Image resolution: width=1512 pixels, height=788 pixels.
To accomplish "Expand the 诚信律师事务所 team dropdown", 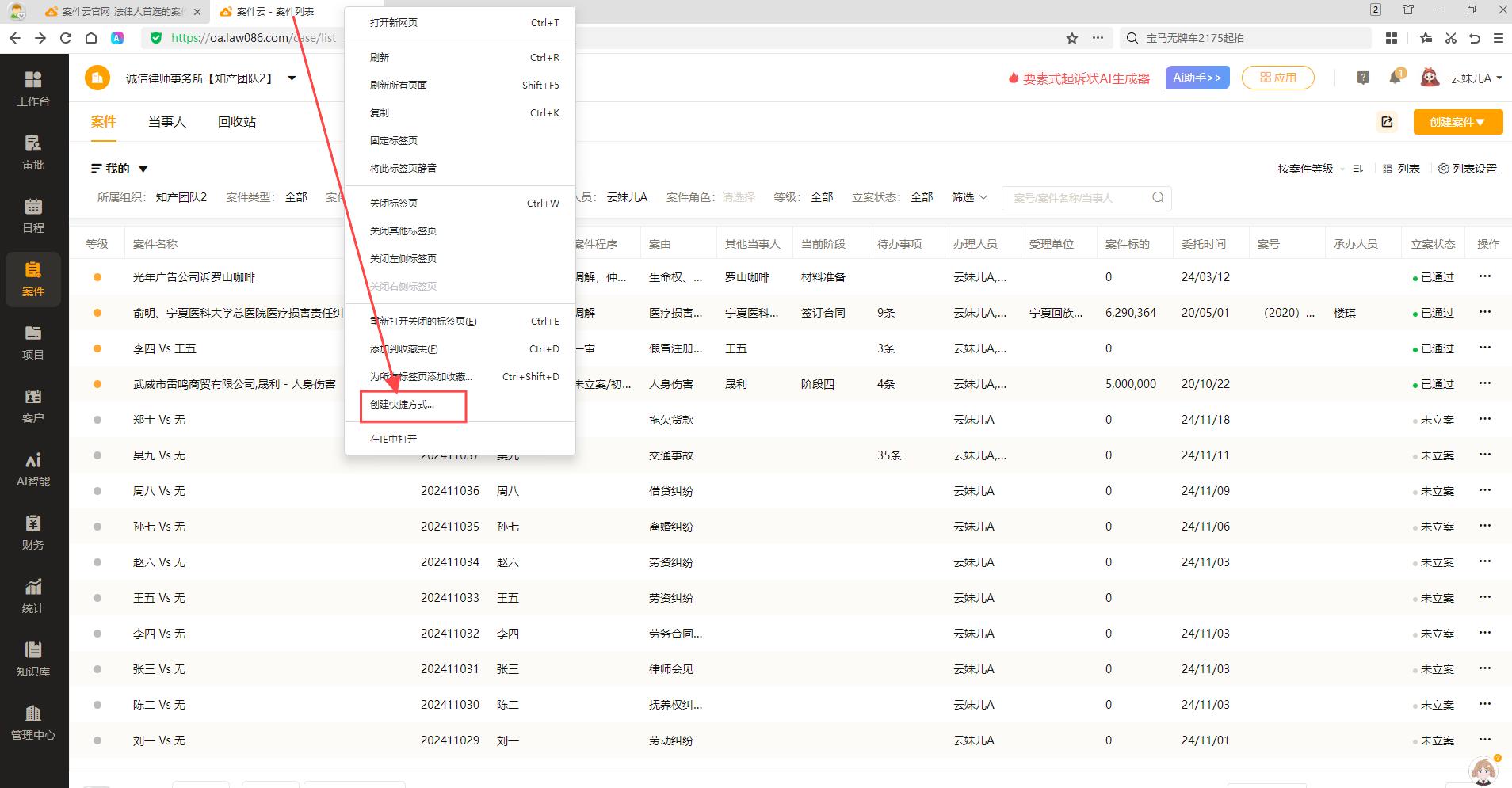I will [x=292, y=78].
